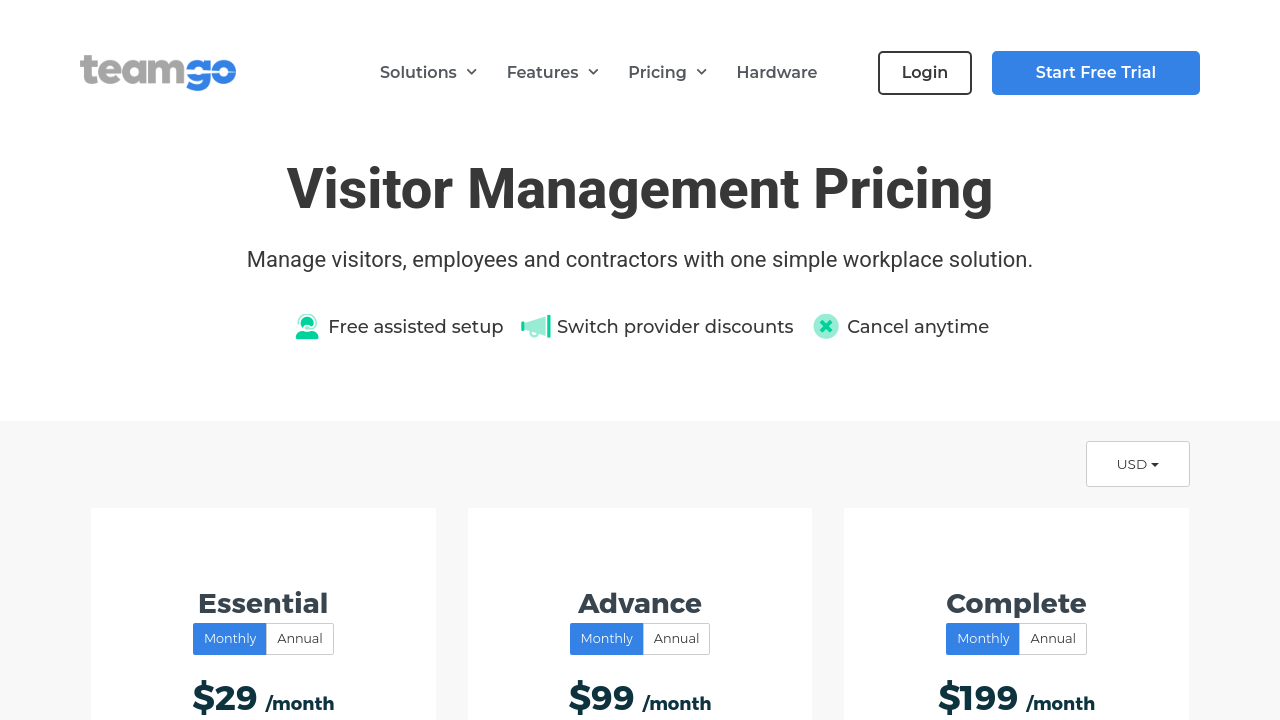Image resolution: width=1280 pixels, height=720 pixels.
Task: Switch Essential plan to Annual billing
Action: pyautogui.click(x=300, y=639)
